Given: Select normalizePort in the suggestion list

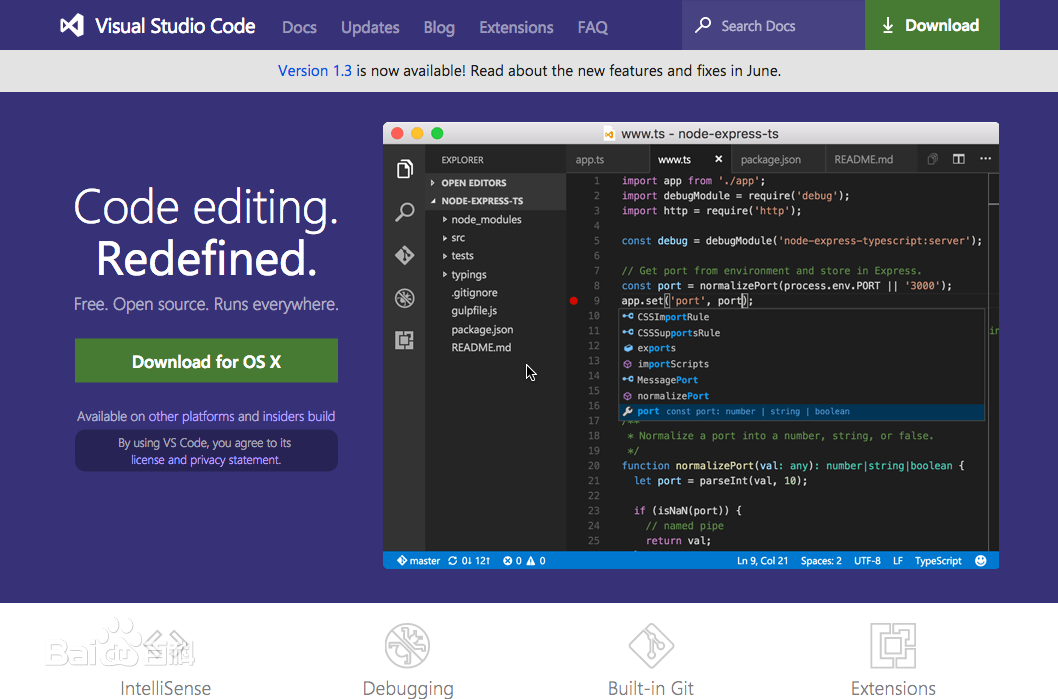Looking at the screenshot, I should (802, 396).
